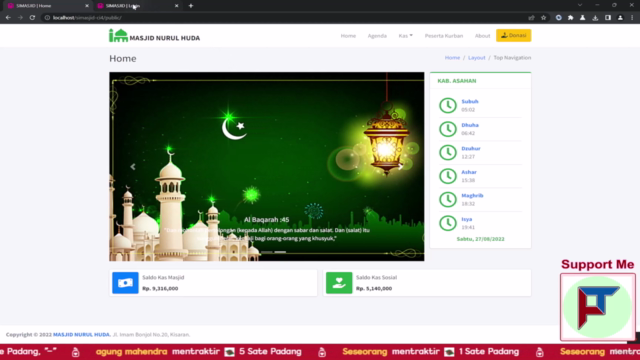Click the Dzuhur clock icon

(x=448, y=152)
